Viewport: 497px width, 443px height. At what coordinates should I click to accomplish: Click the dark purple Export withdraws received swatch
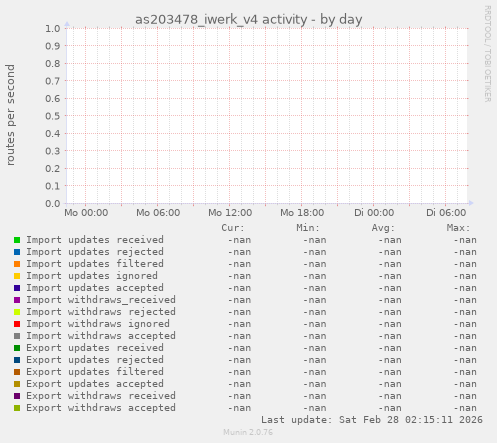click(17, 396)
